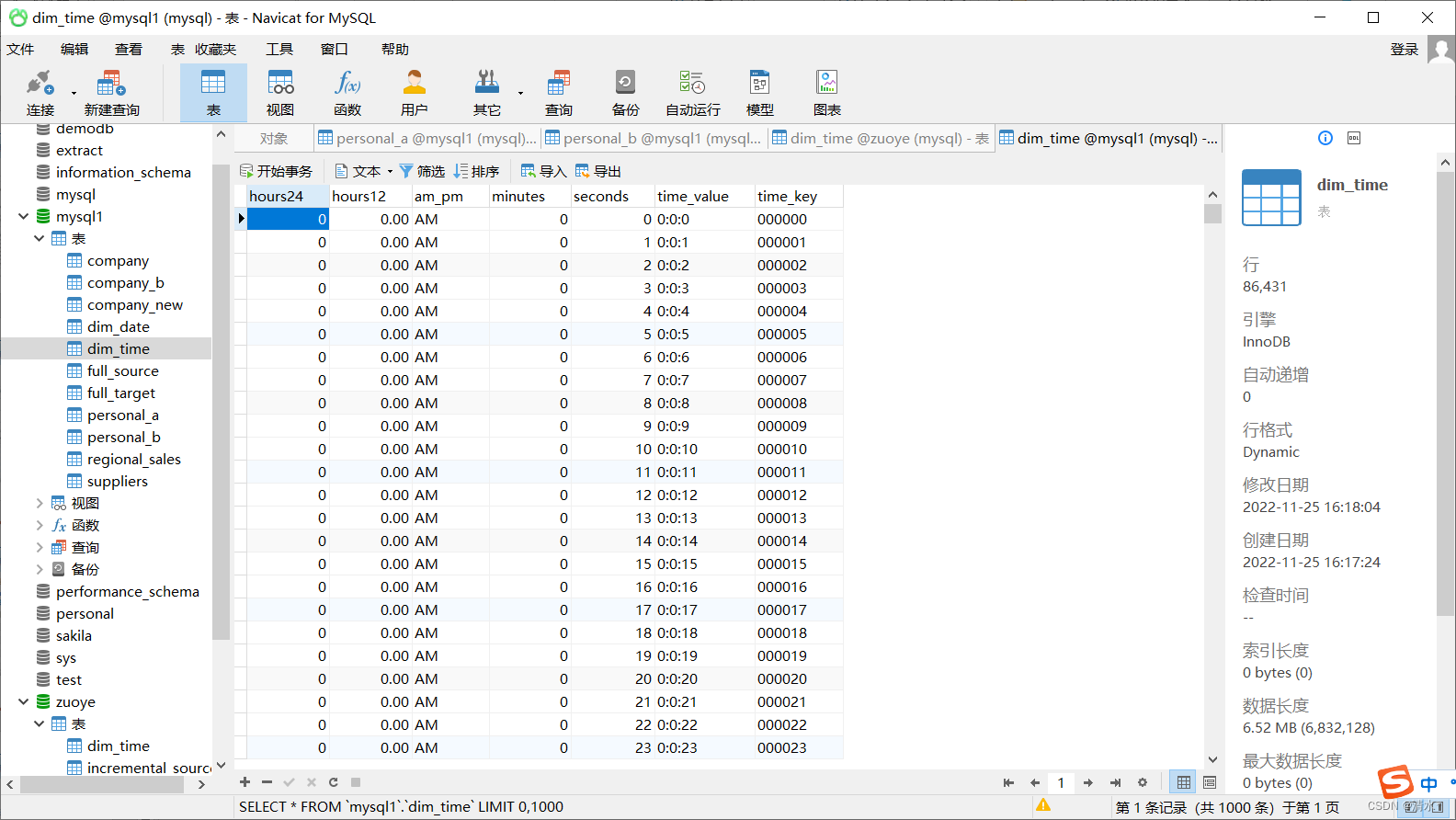
Task: Open the 连接 connection tool
Action: click(x=40, y=93)
